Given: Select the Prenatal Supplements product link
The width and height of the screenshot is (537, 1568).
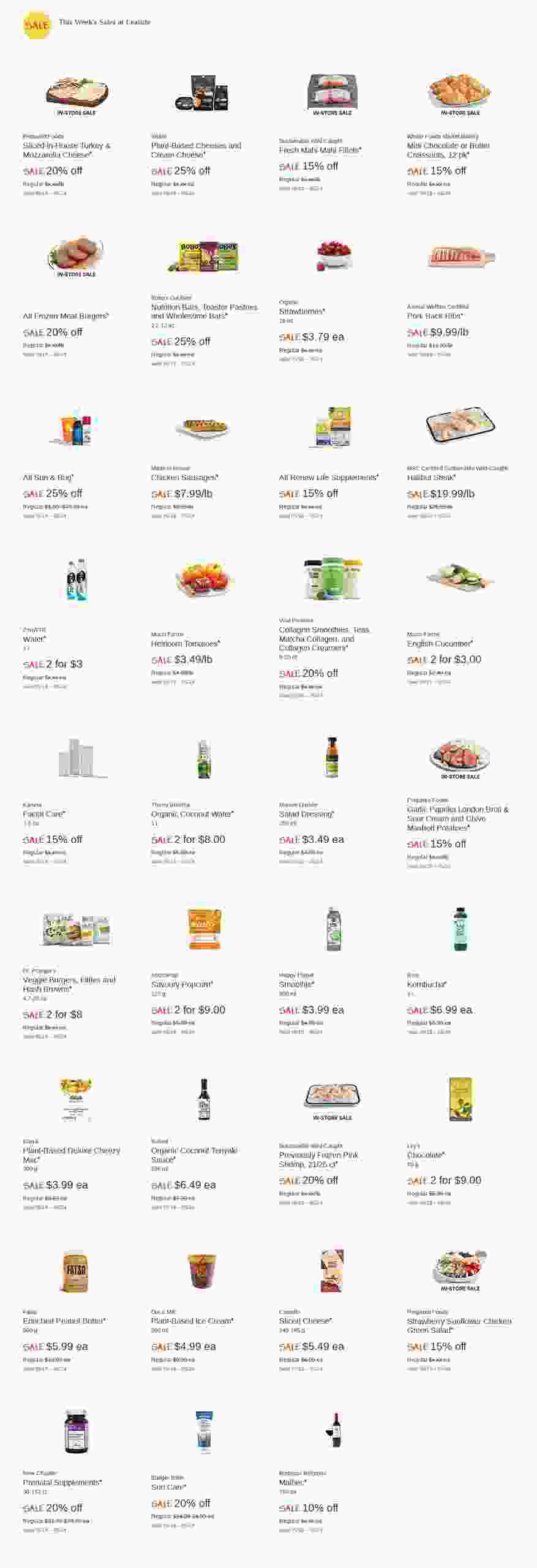Looking at the screenshot, I should [62, 1482].
